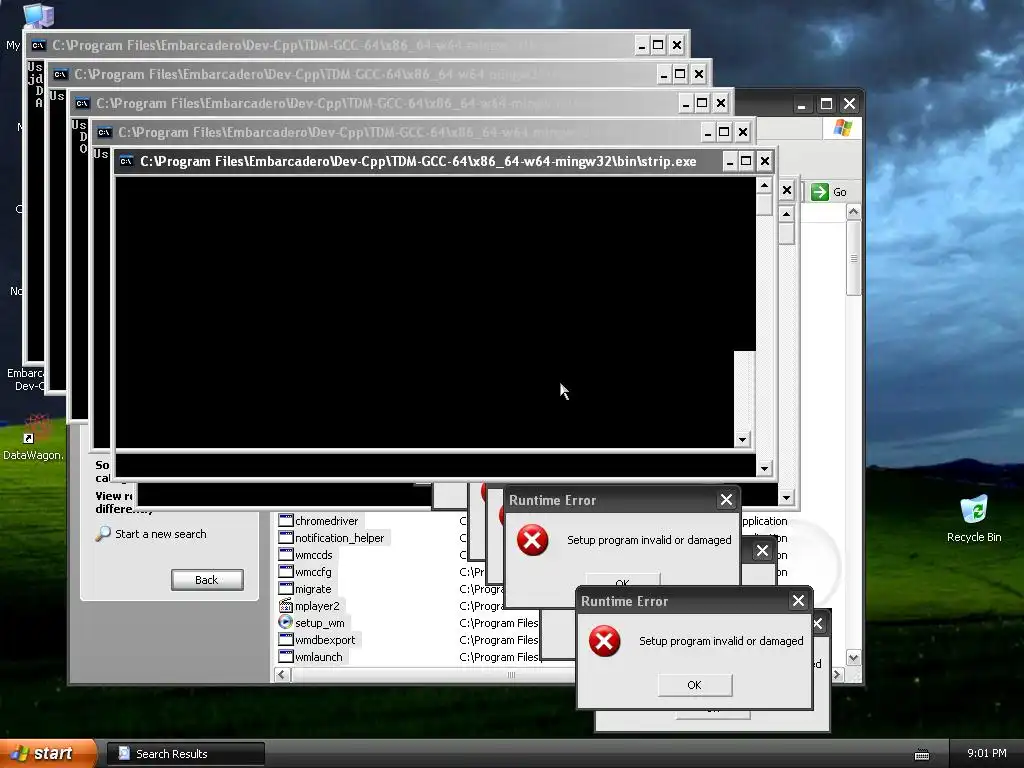
Task: Click mplayer2 media player file icon
Action: (x=285, y=605)
